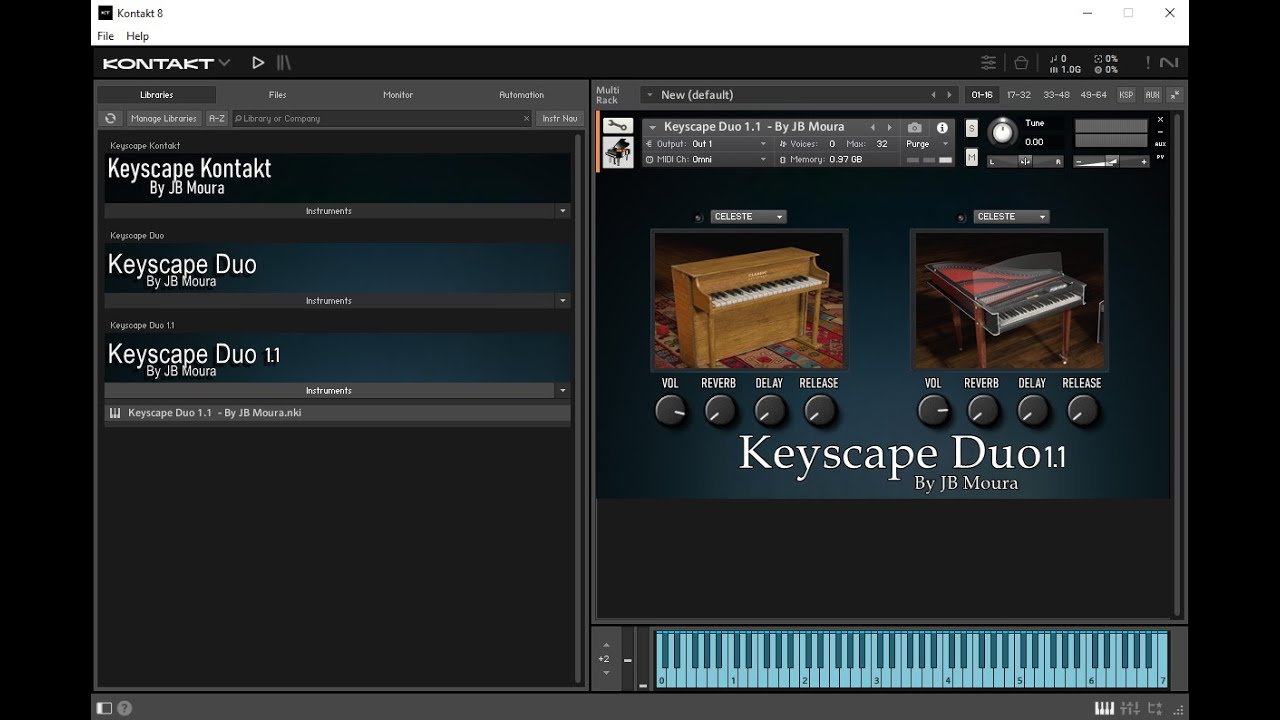Toggle the sidebar panel icon at bottom-left
This screenshot has width=1280, height=720.
[104, 708]
